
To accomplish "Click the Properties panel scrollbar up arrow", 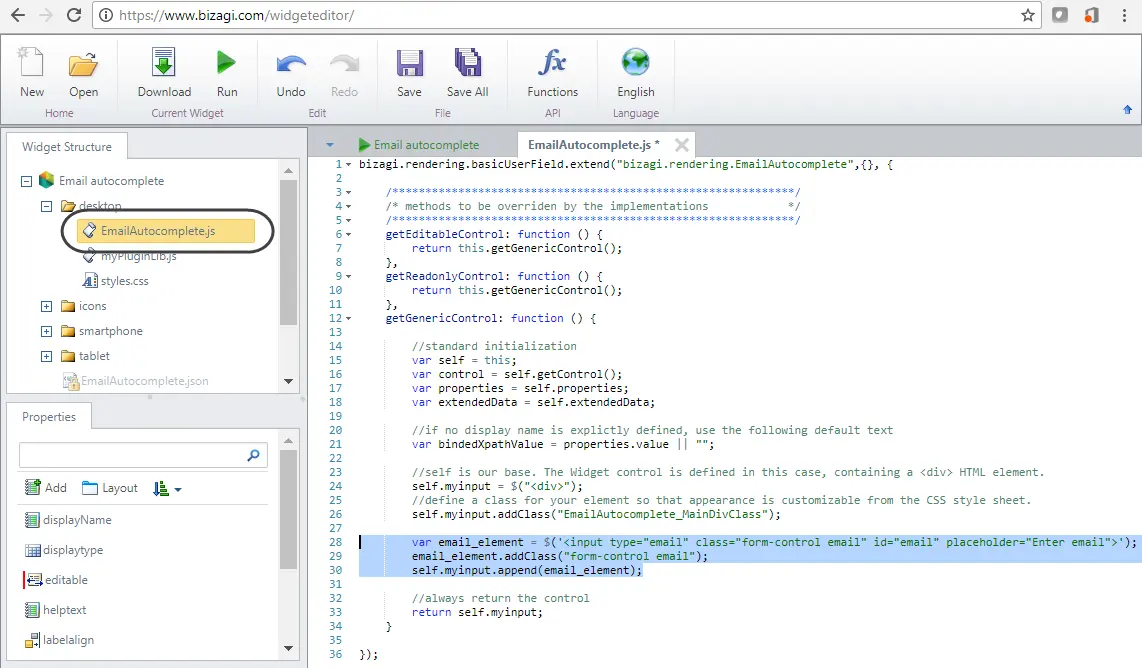I will 288,441.
